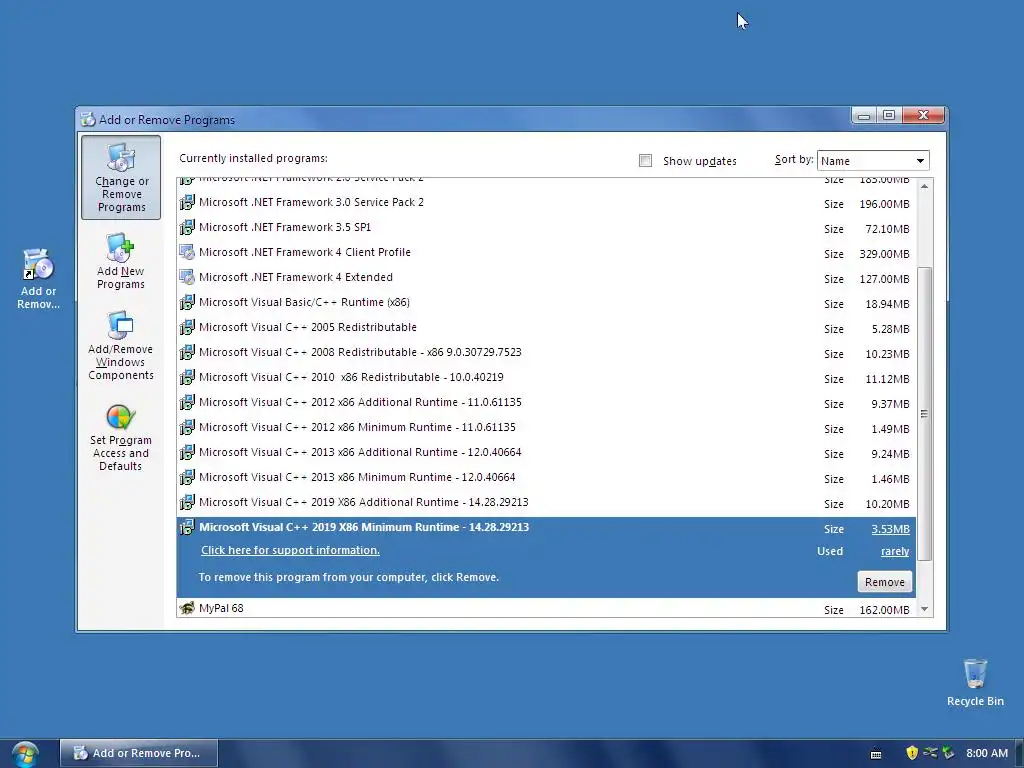Image resolution: width=1024 pixels, height=768 pixels.
Task: Click Remove button for Visual C++ 2019 Minimum
Action: click(x=884, y=582)
